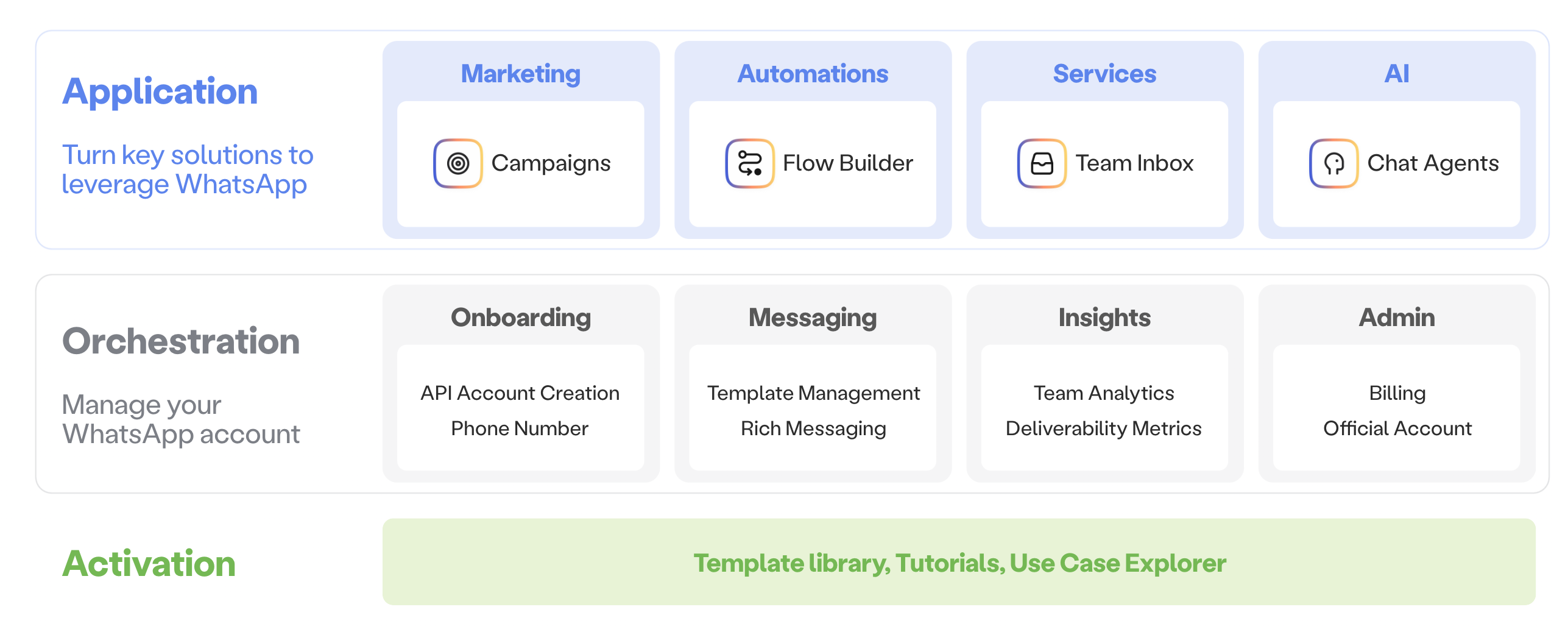This screenshot has width=1568, height=629.
Task: Click the Template Management text
Action: pos(813,394)
